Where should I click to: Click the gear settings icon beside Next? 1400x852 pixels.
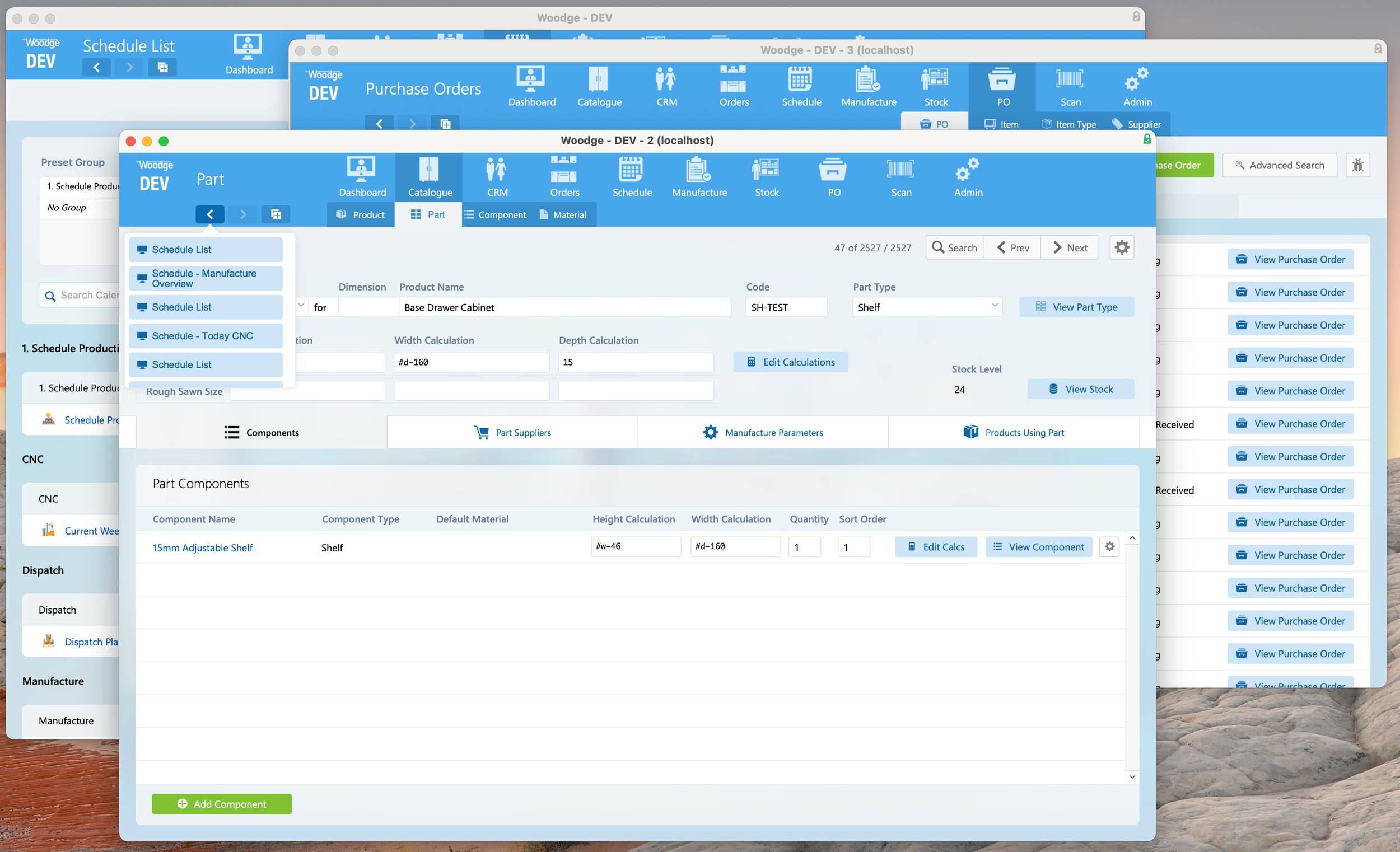[1122, 247]
